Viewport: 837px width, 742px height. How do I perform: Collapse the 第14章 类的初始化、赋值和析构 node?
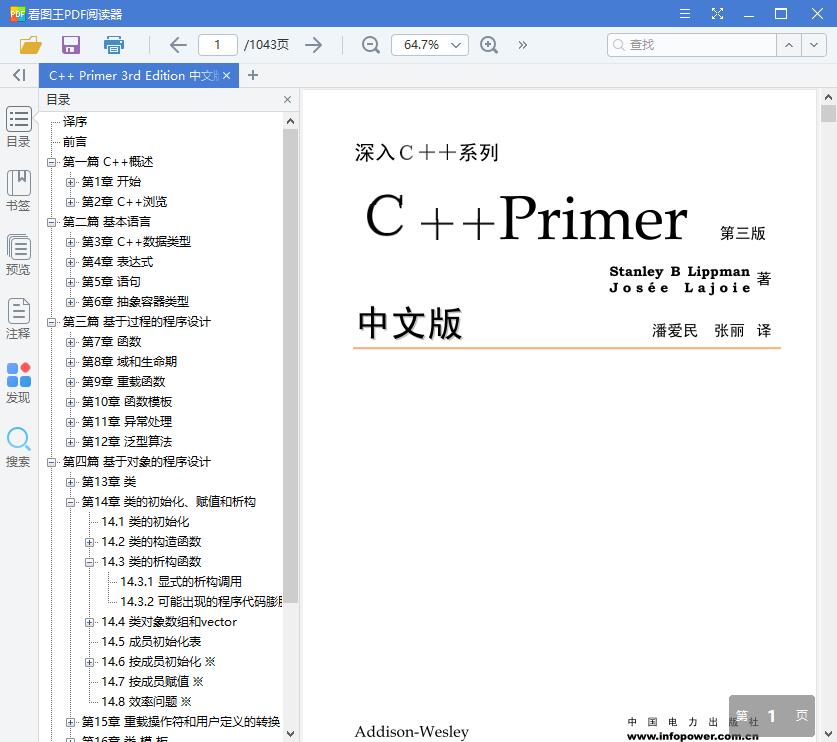coord(70,502)
